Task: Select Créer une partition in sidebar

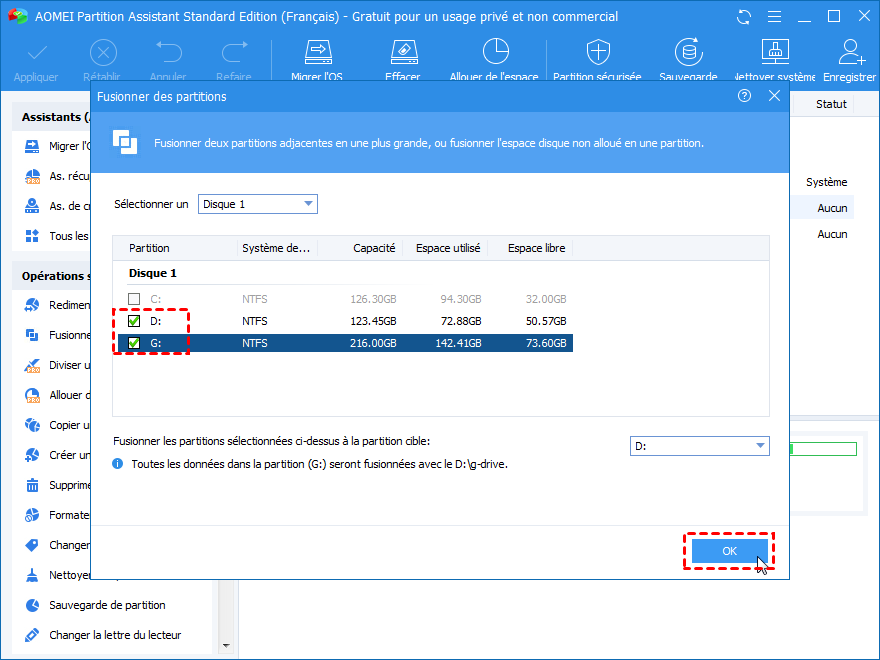Action: (x=57, y=455)
